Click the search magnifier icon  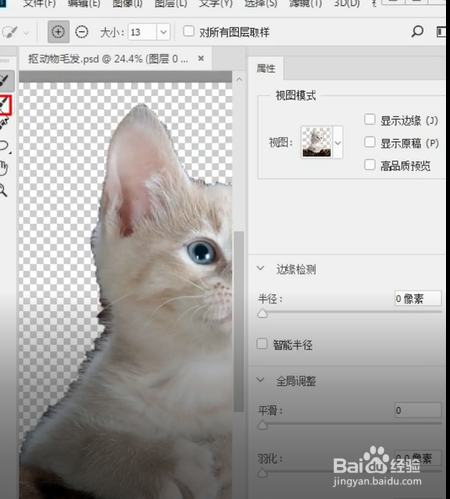pyautogui.click(x=417, y=32)
